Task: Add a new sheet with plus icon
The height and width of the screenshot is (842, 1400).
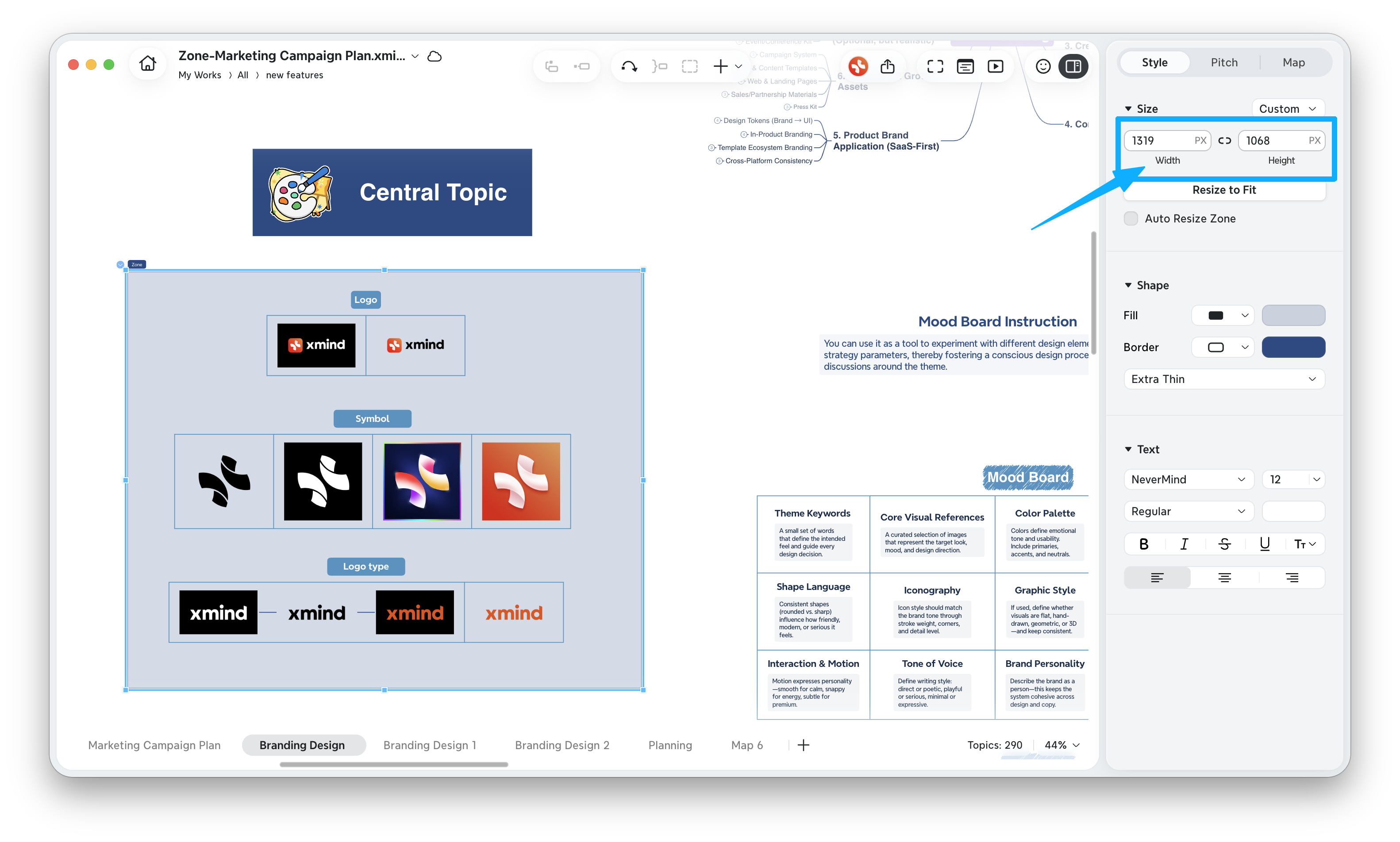Action: pos(804,746)
